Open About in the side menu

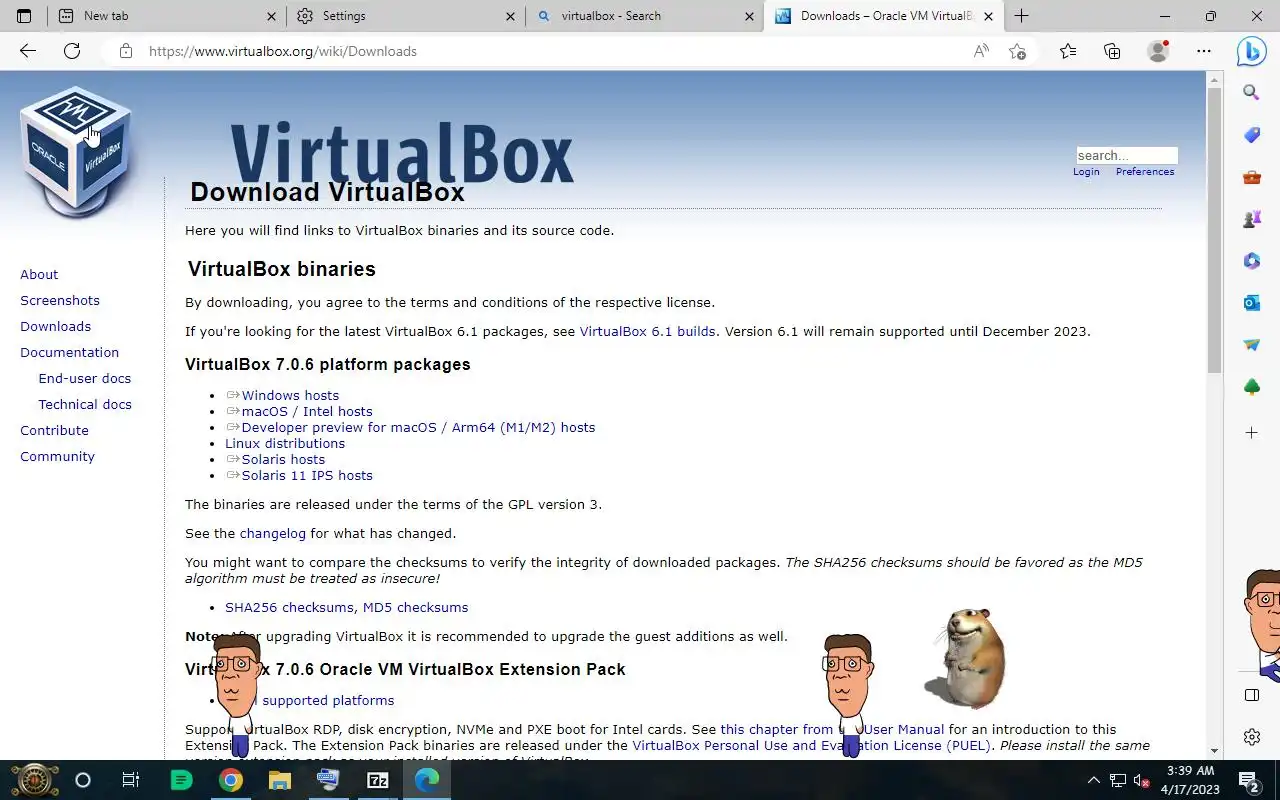39,274
